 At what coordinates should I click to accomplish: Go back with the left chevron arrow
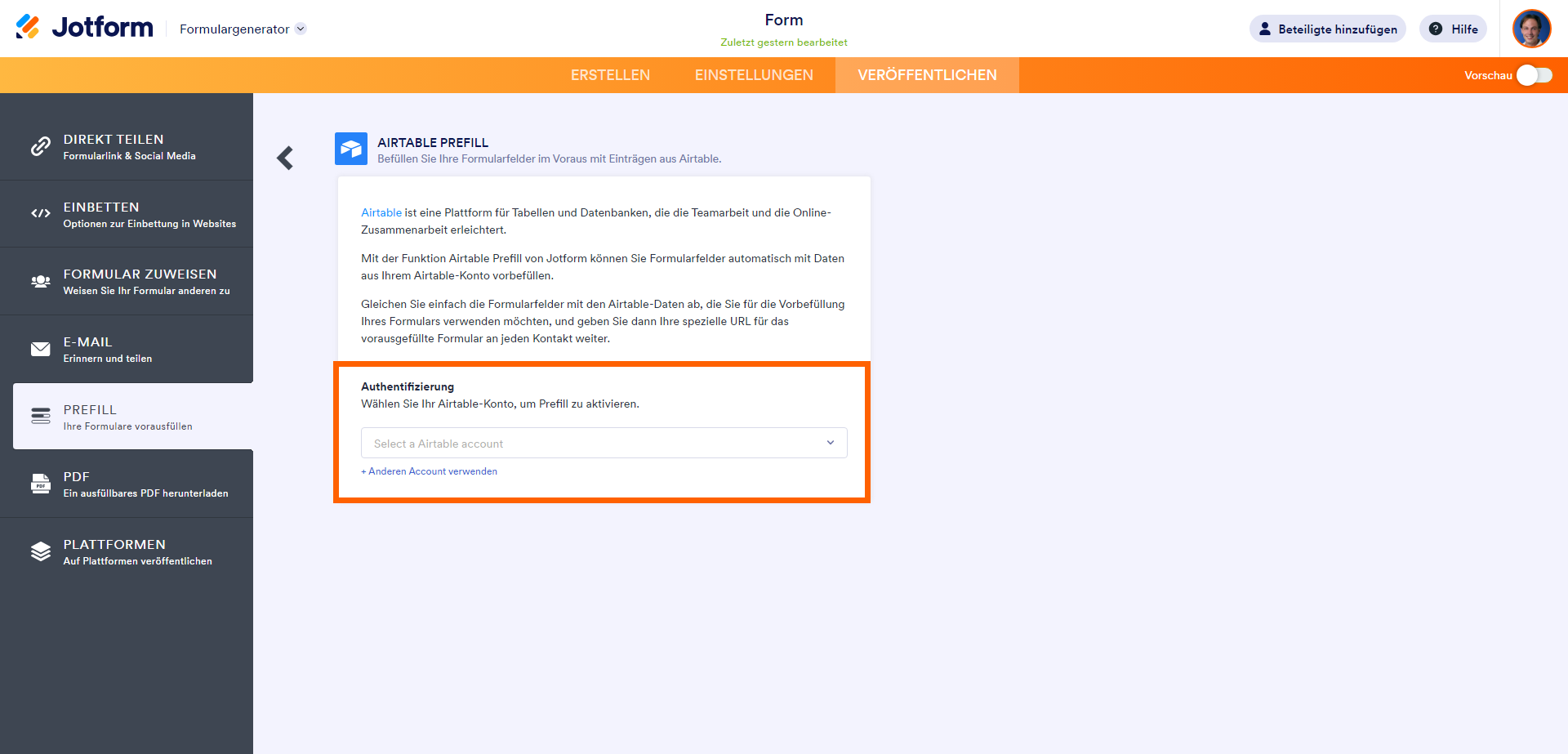[285, 158]
